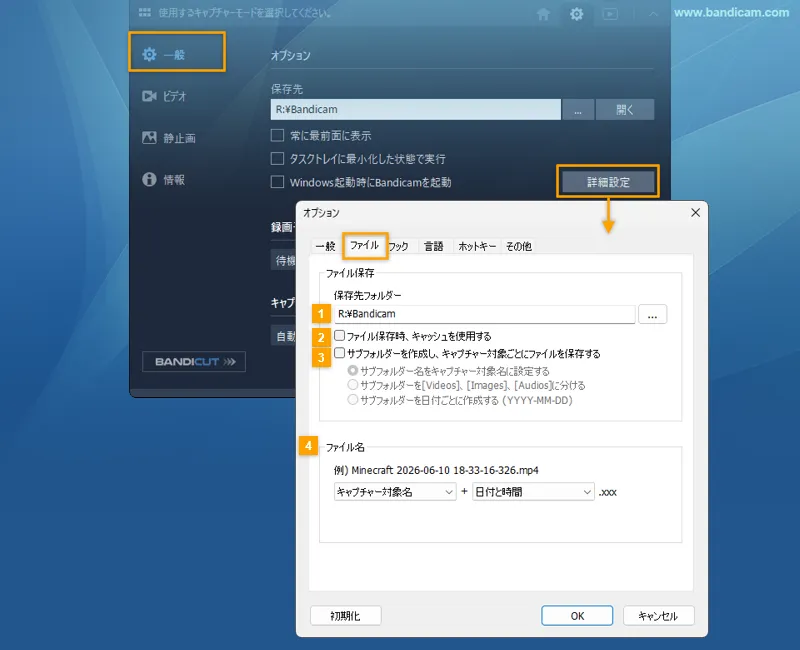Browse save folder with main window ... button
Image resolution: width=800 pixels, height=650 pixels.
pyautogui.click(x=578, y=110)
